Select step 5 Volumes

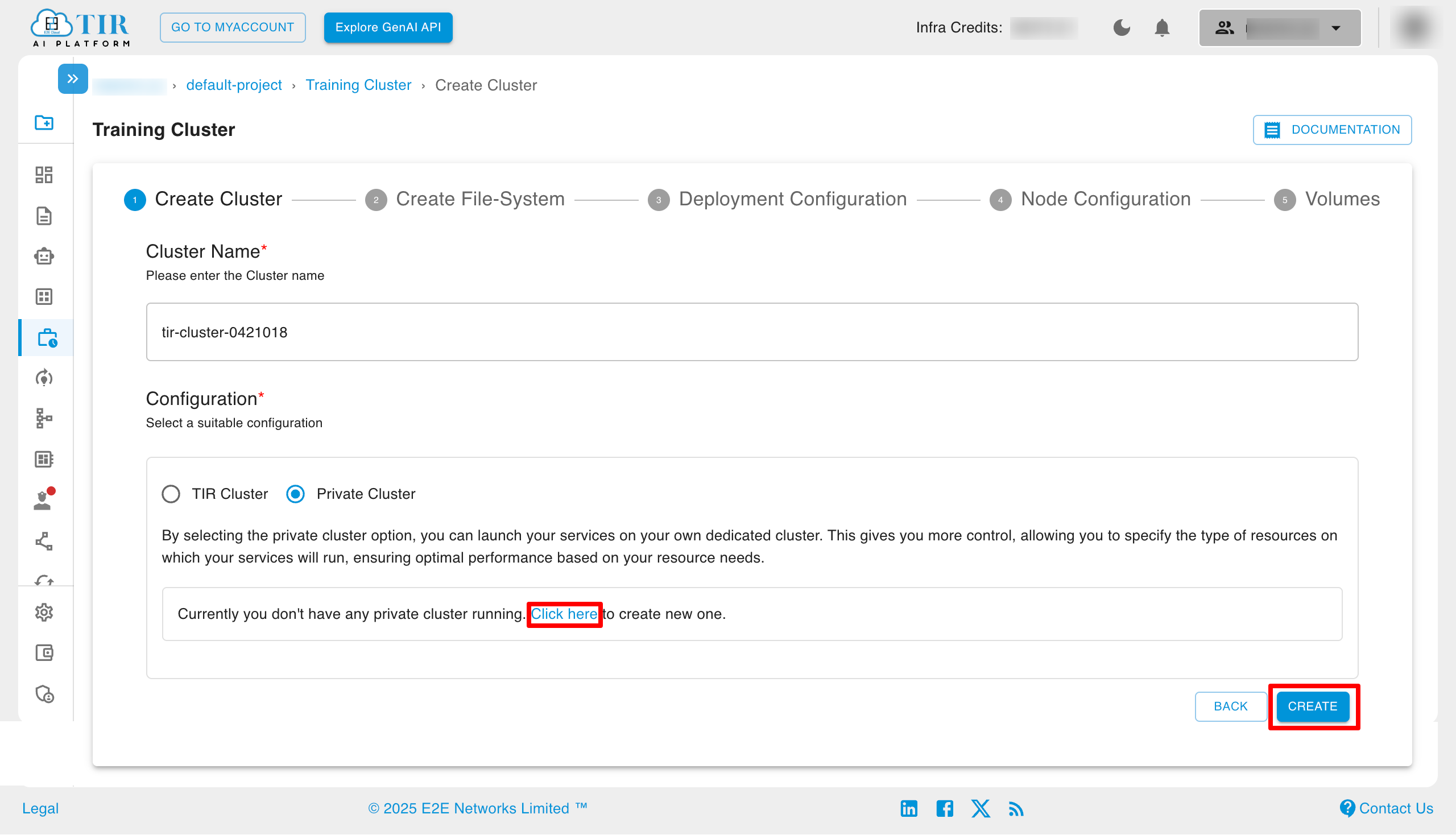[x=1326, y=199]
